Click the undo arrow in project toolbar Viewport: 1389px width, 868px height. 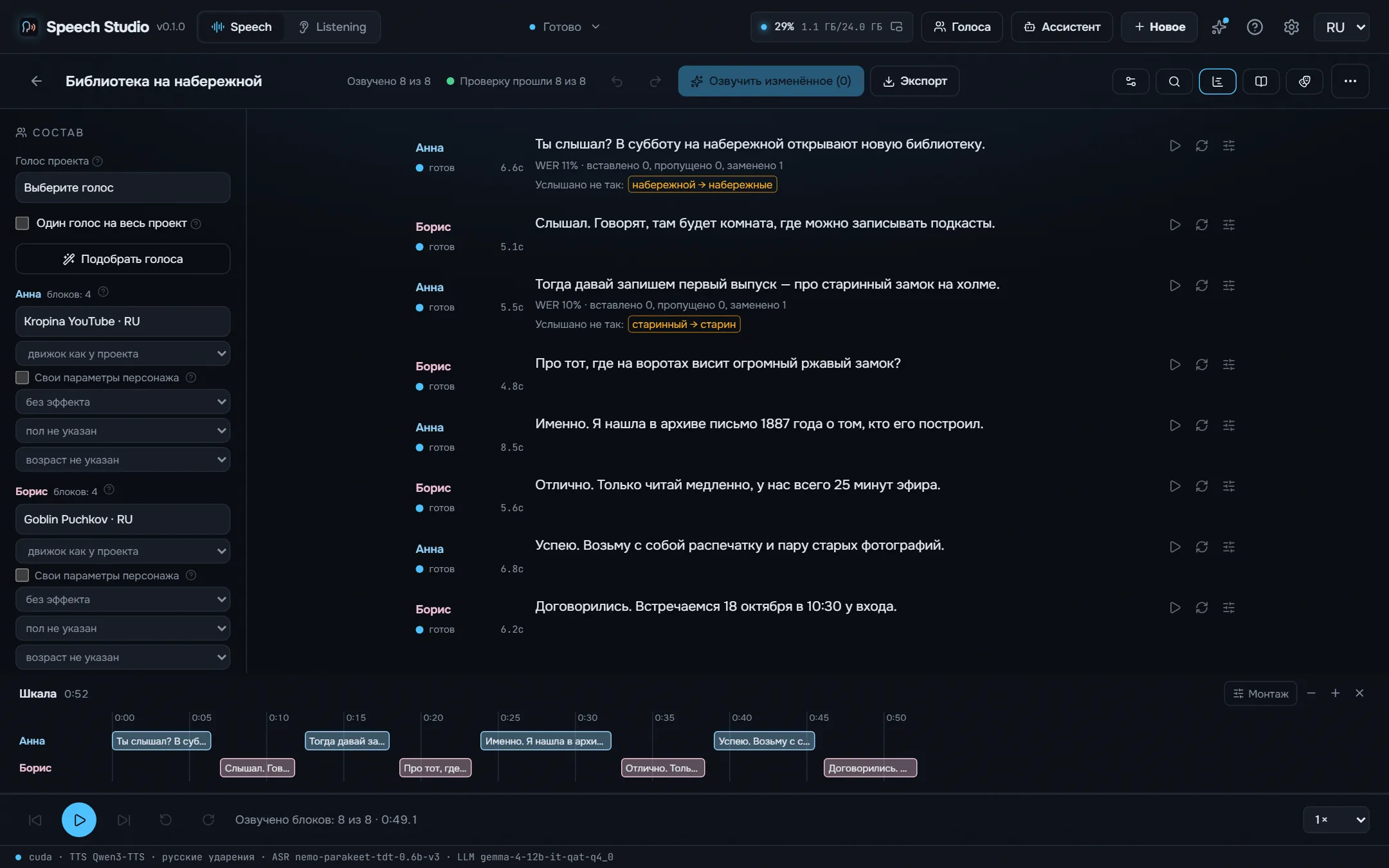[617, 81]
